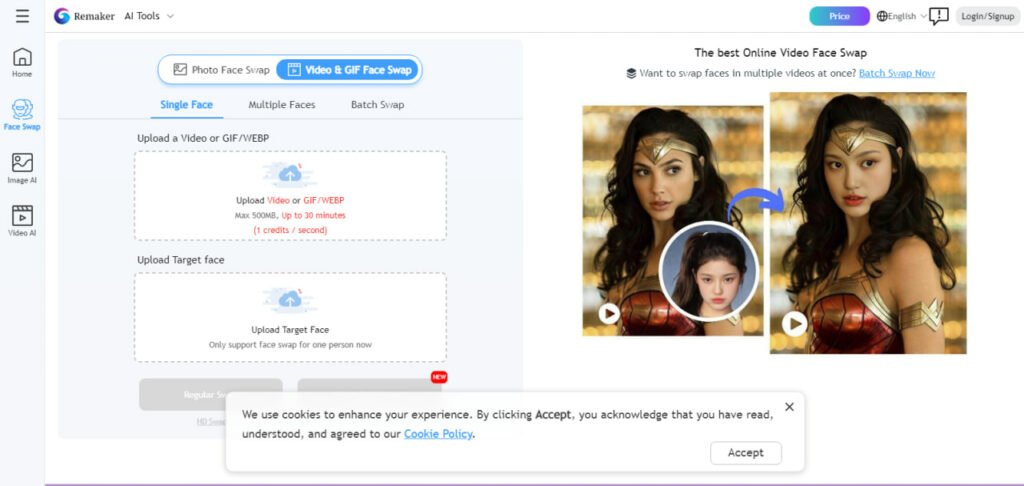
Task: Select Video & GIF Face Swap mode
Action: [349, 70]
